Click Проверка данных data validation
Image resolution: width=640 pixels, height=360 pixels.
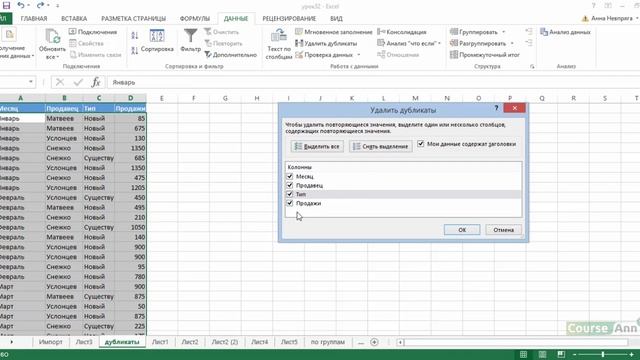(x=324, y=55)
